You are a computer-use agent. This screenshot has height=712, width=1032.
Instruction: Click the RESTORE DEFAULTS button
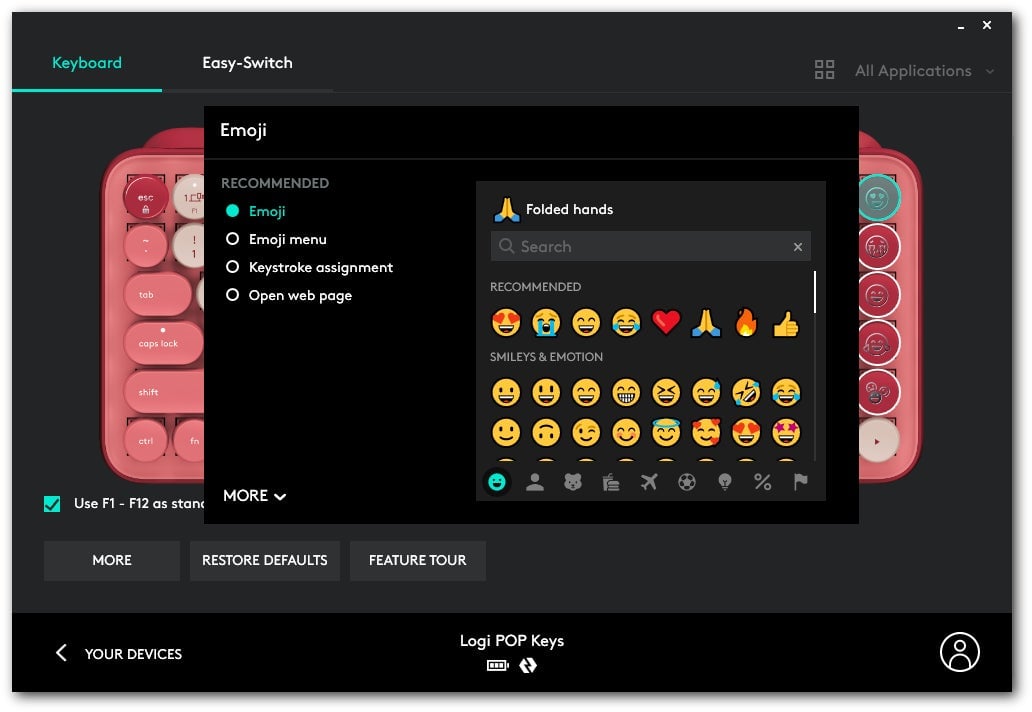pyautogui.click(x=264, y=561)
